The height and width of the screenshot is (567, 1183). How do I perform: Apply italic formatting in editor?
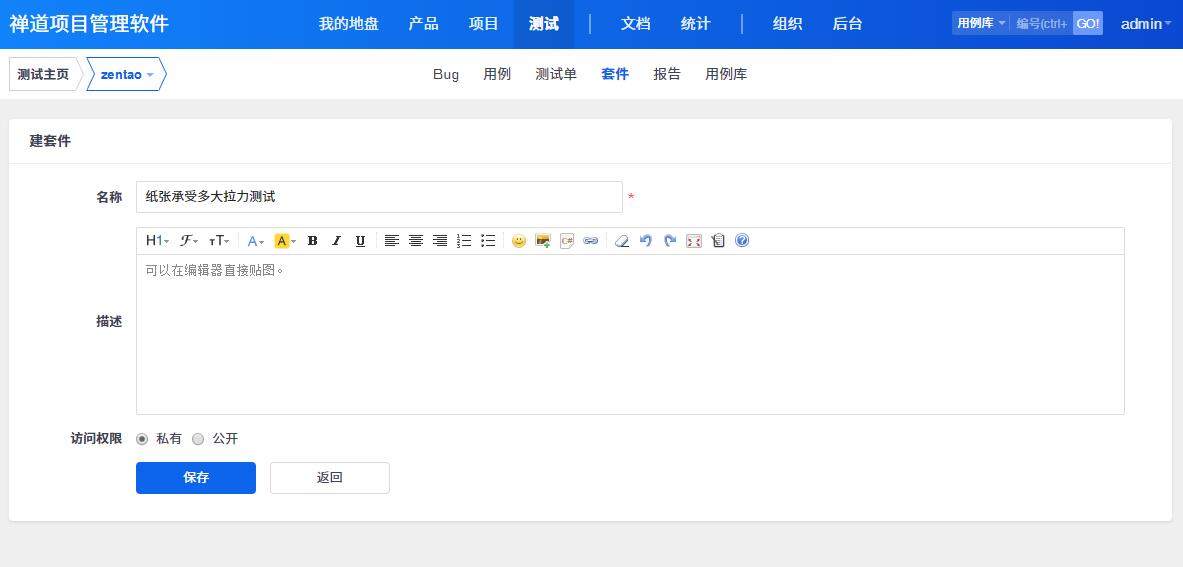click(x=336, y=241)
